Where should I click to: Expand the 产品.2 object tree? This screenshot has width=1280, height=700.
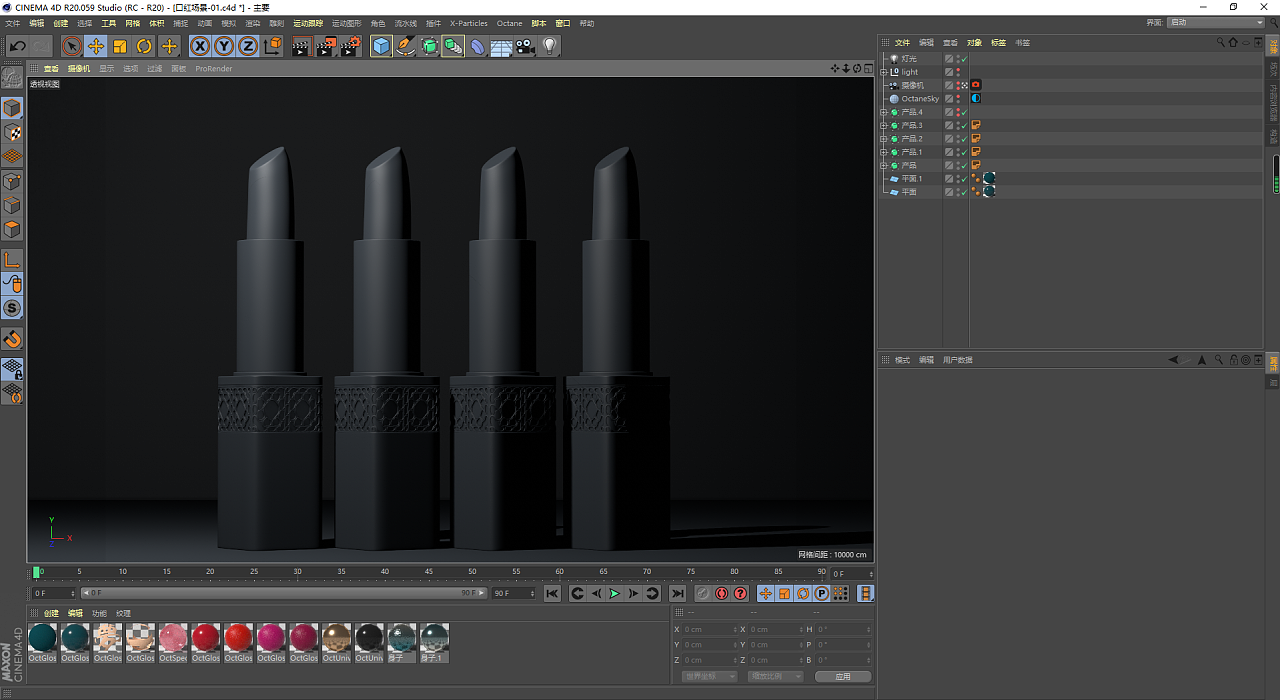pos(884,139)
